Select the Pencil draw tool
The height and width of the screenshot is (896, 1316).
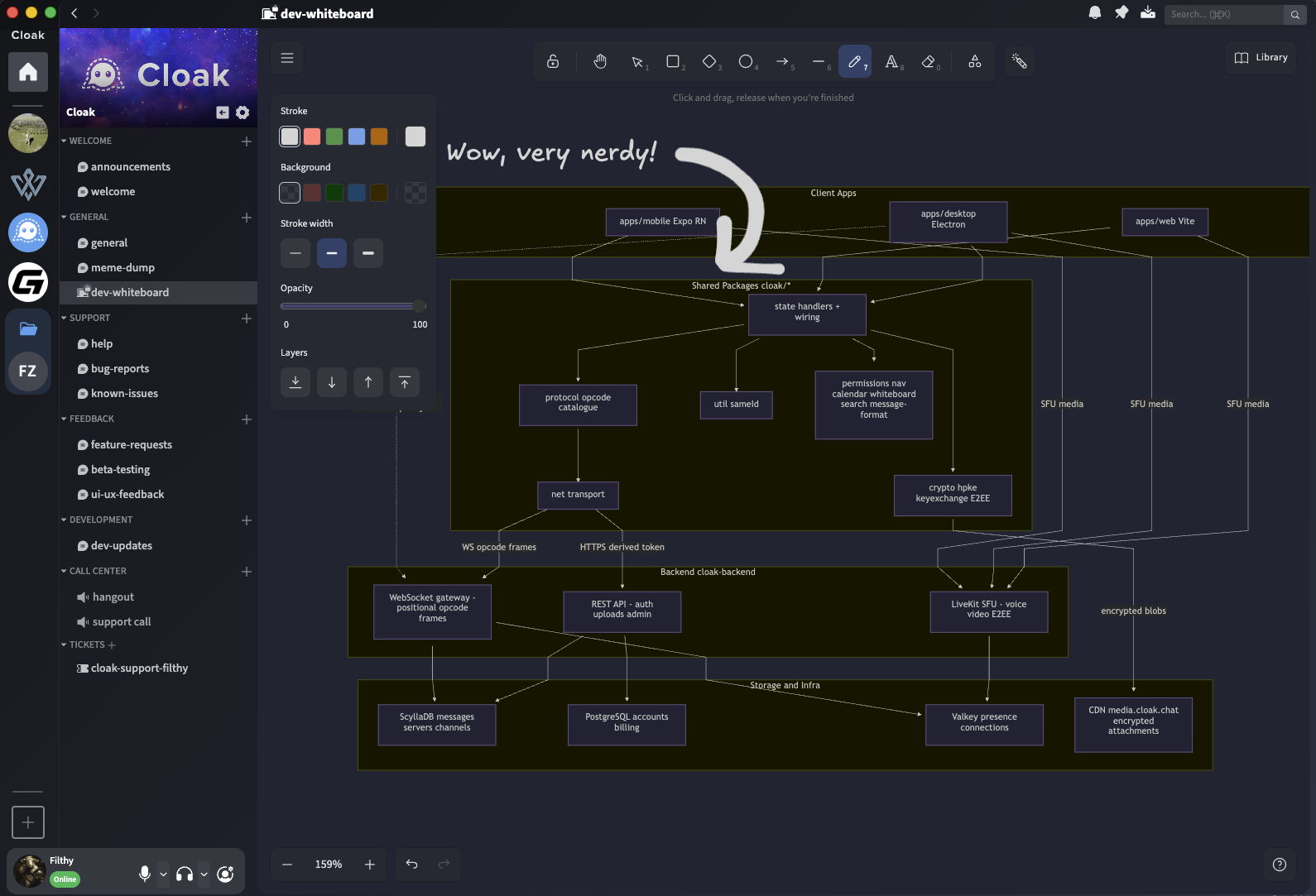click(x=855, y=61)
